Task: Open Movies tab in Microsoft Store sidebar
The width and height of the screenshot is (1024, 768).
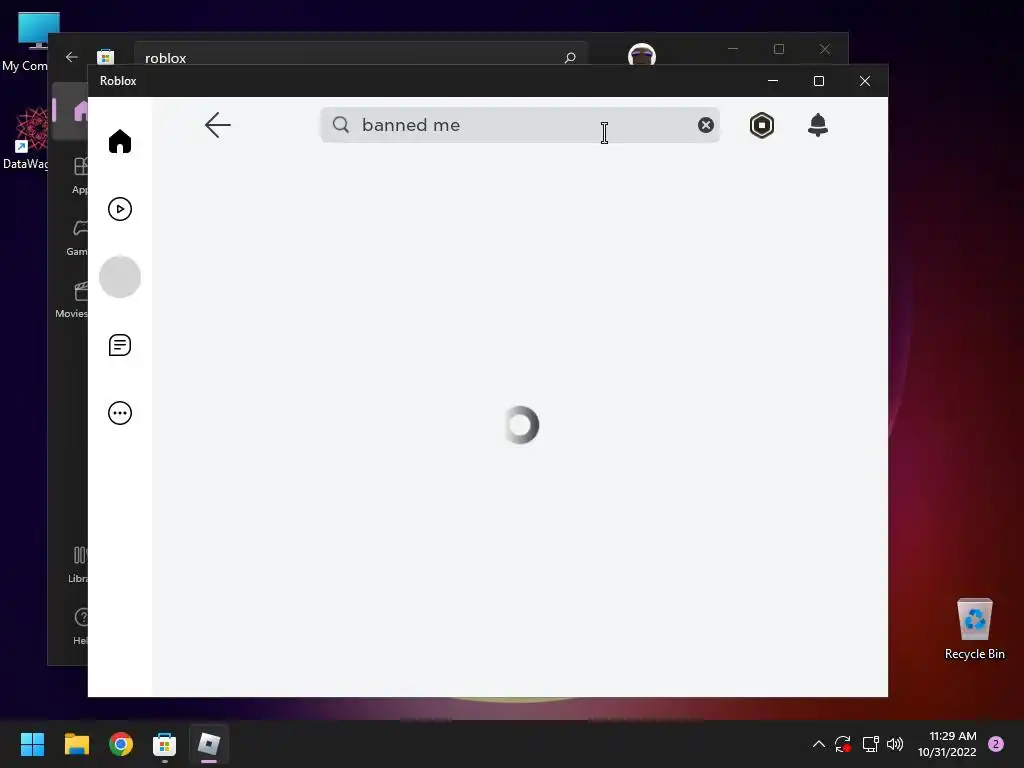Action: 72,299
